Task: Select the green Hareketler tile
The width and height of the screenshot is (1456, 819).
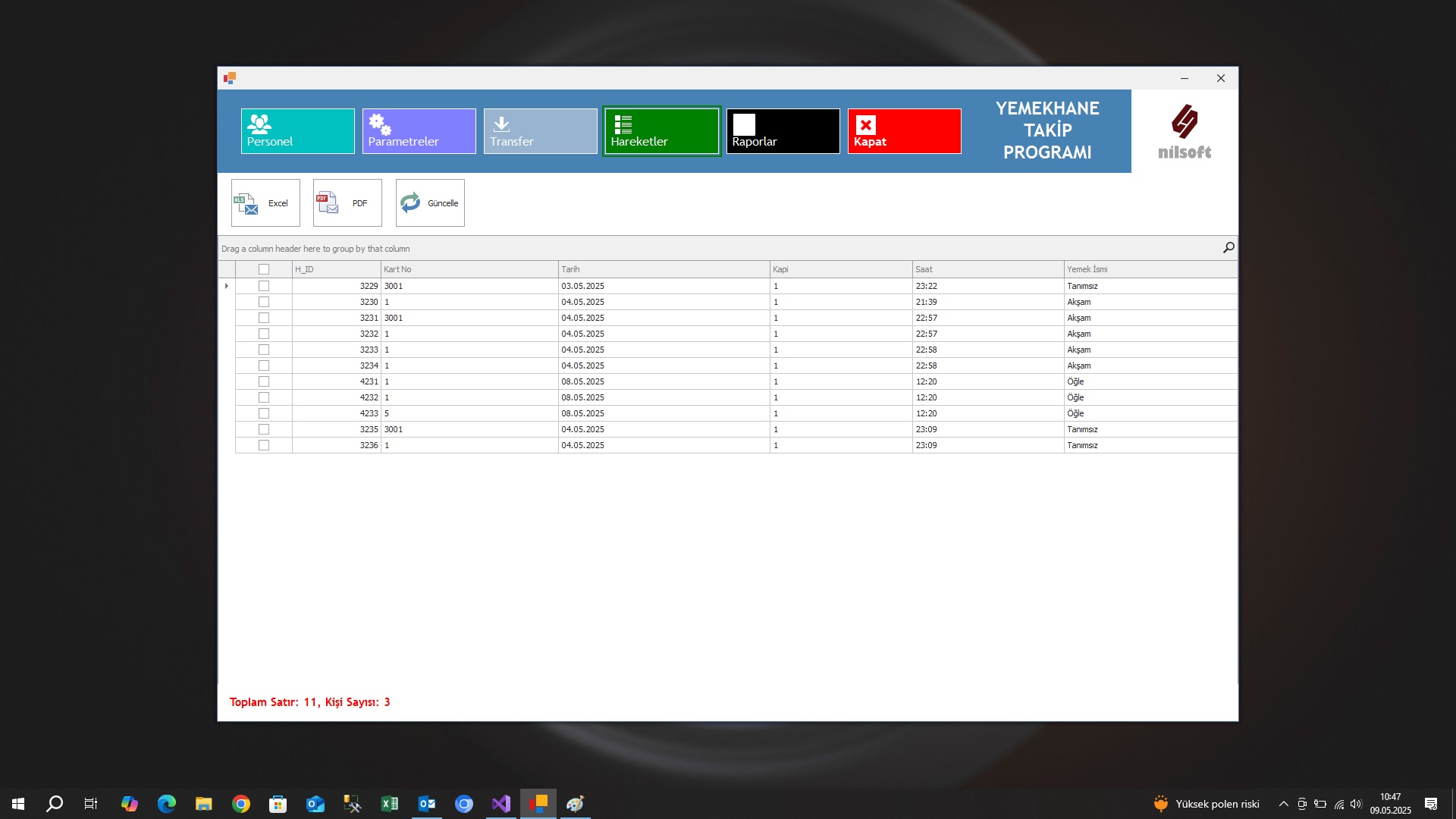Action: [x=661, y=131]
